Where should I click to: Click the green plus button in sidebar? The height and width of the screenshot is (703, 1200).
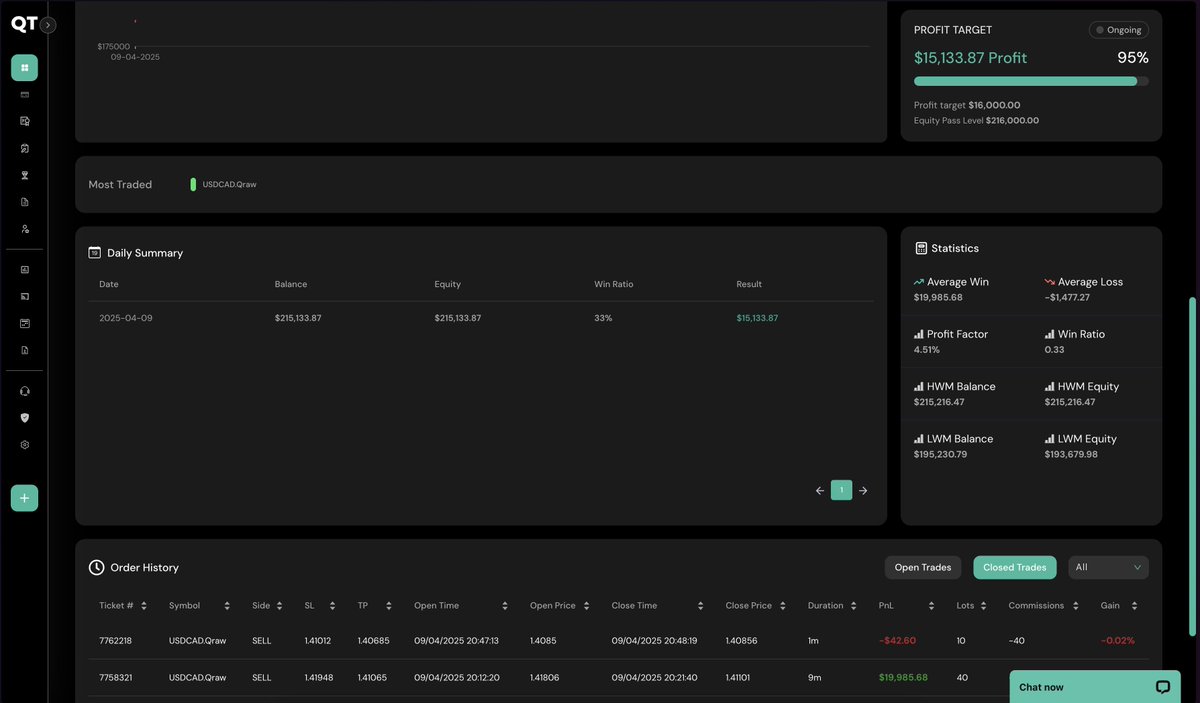[x=24, y=497]
